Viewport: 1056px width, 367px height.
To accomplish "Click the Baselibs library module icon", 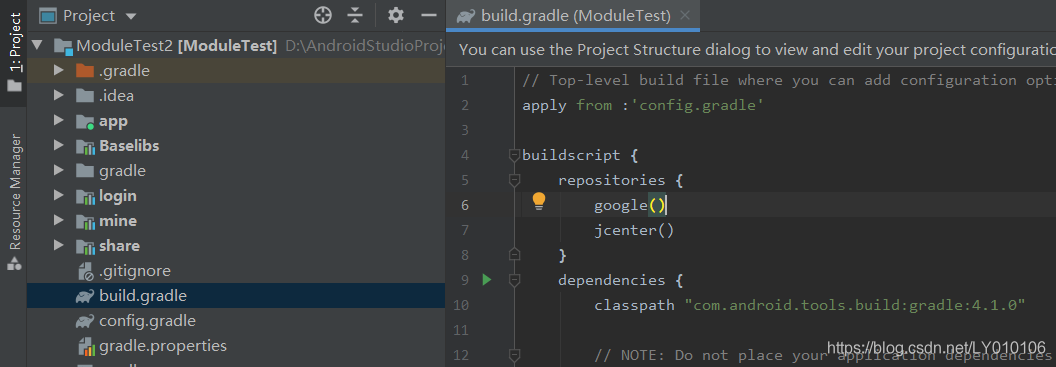I will coord(85,146).
